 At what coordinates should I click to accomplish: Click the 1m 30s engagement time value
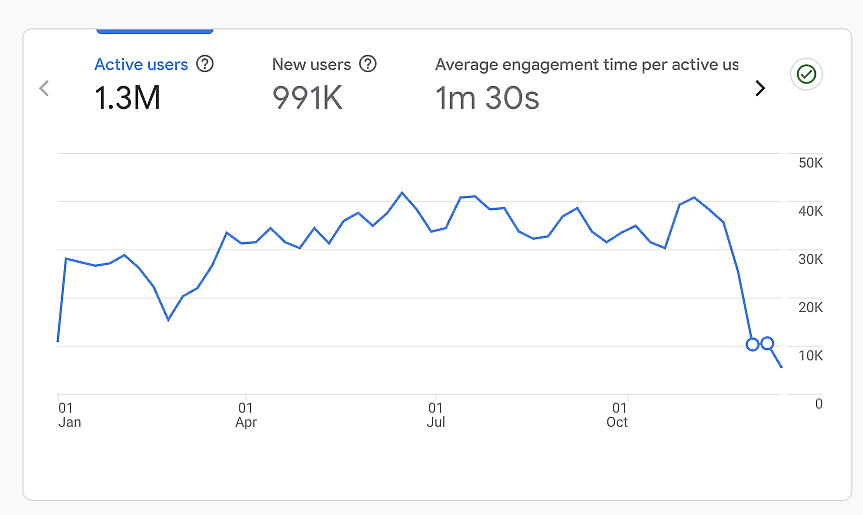[x=487, y=98]
